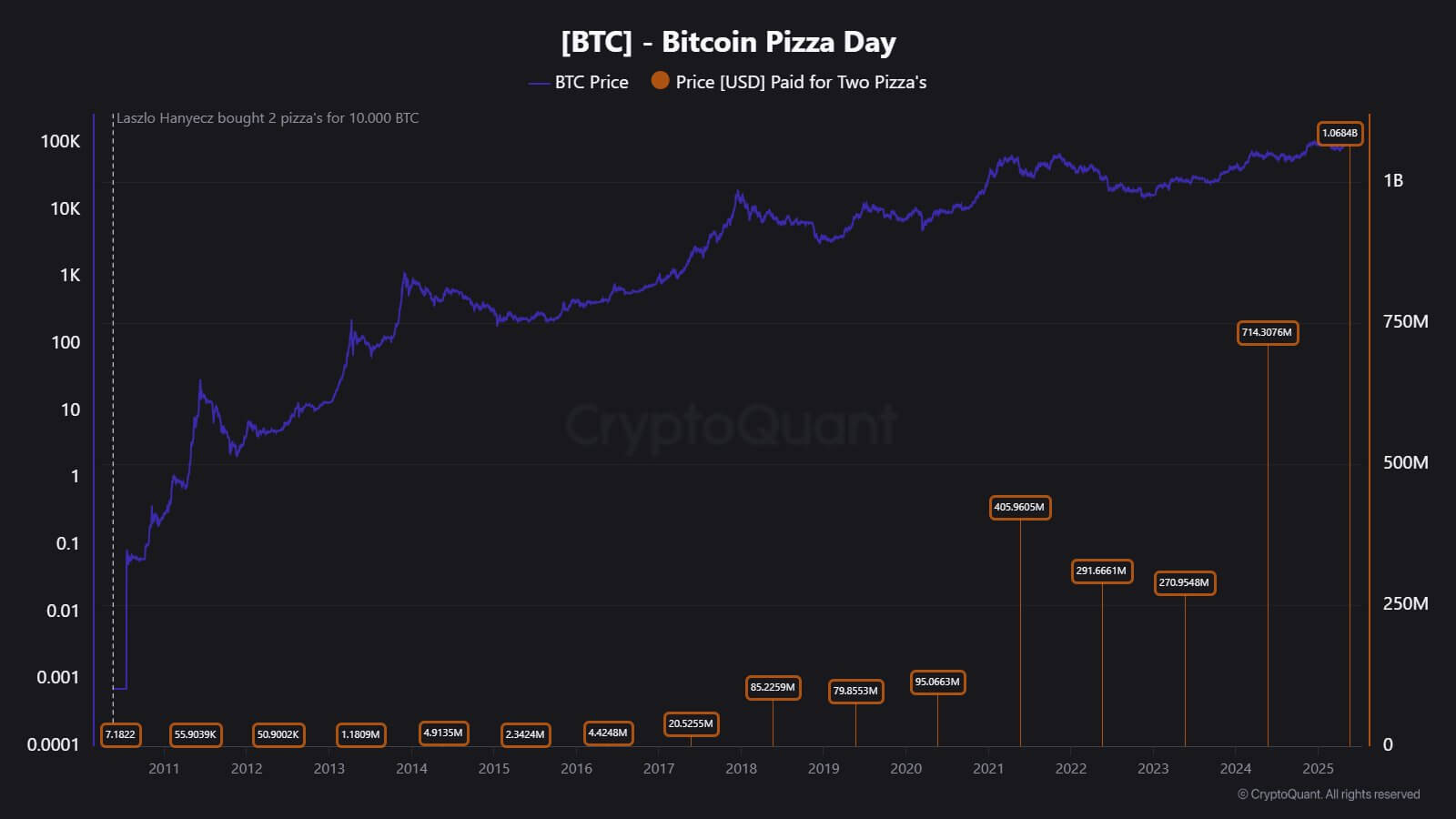Click the 7.1822 first pizza label

point(120,734)
